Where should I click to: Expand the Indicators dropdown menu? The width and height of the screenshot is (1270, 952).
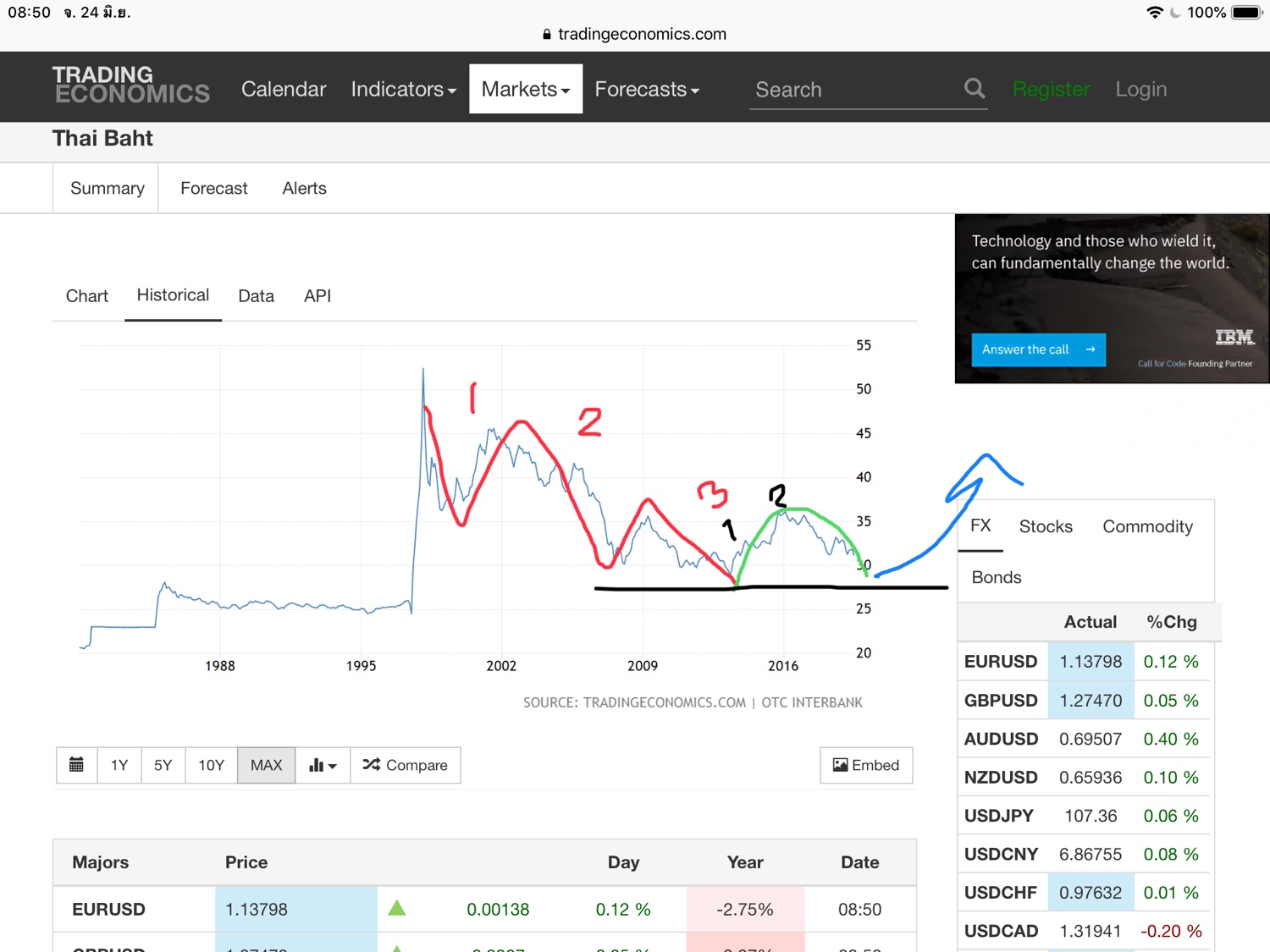(x=403, y=89)
